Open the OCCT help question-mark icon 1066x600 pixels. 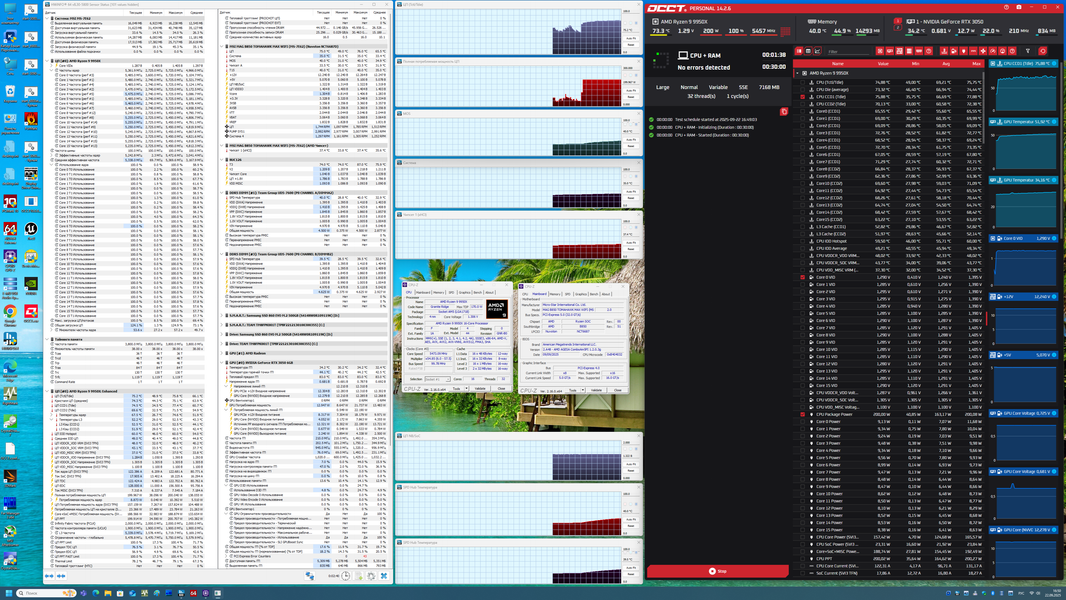[1006, 7]
